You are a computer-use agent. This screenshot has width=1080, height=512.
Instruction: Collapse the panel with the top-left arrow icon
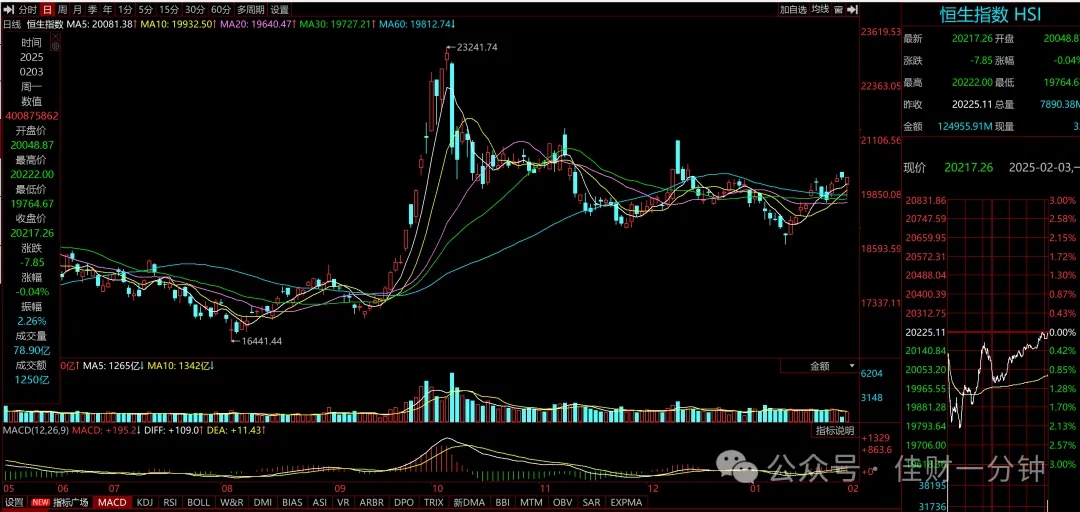(8, 10)
